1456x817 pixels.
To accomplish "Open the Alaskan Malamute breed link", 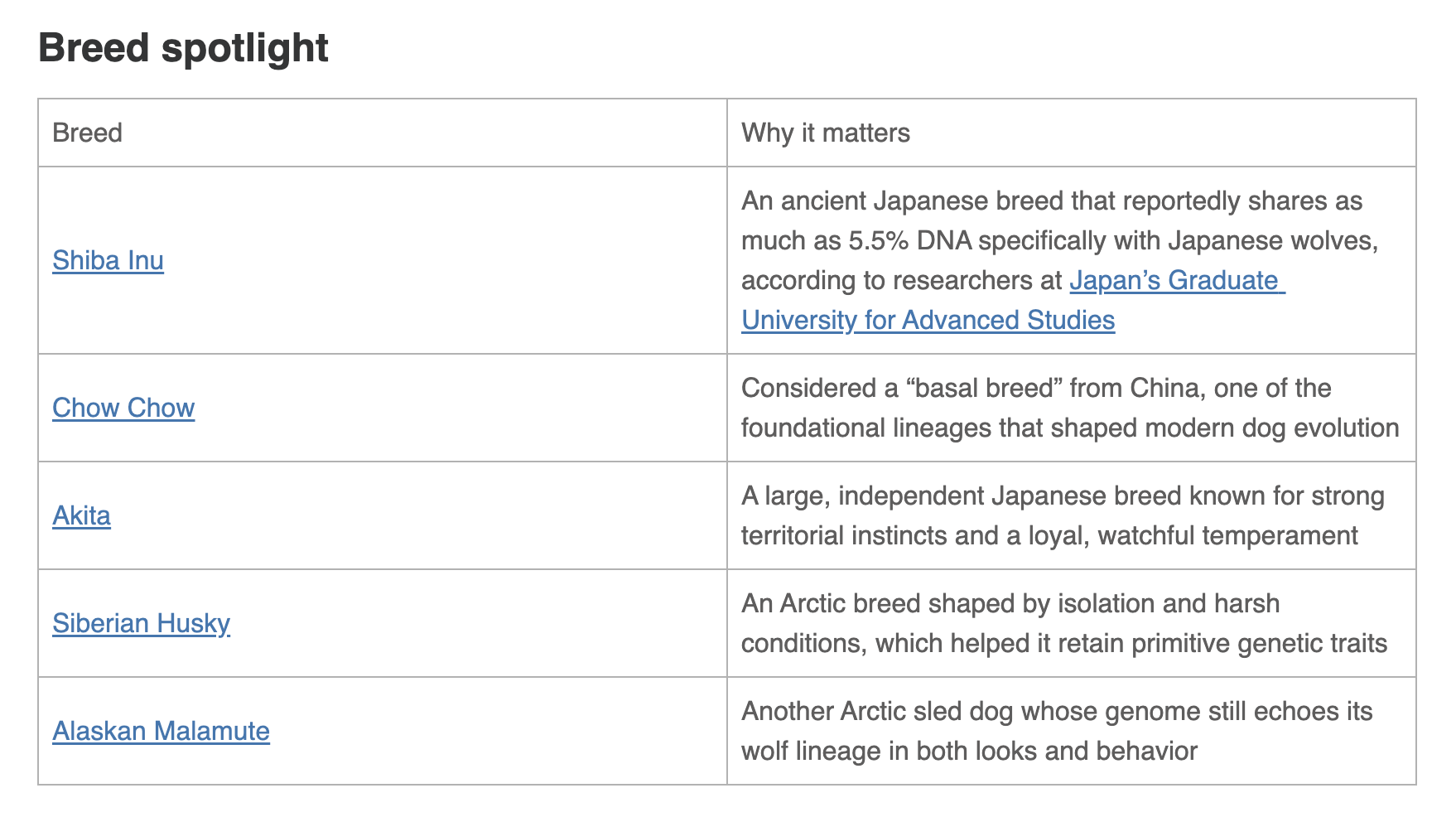I will click(x=161, y=731).
